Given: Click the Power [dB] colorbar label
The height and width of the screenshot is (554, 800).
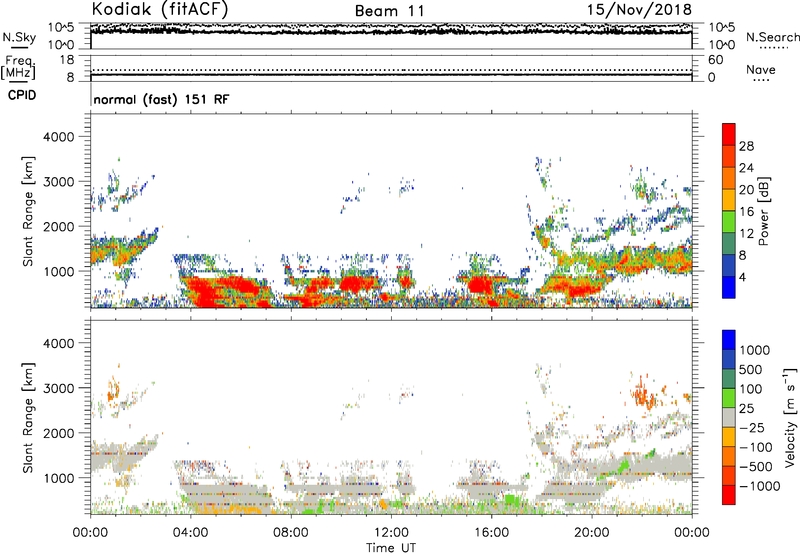Looking at the screenshot, I should [763, 211].
